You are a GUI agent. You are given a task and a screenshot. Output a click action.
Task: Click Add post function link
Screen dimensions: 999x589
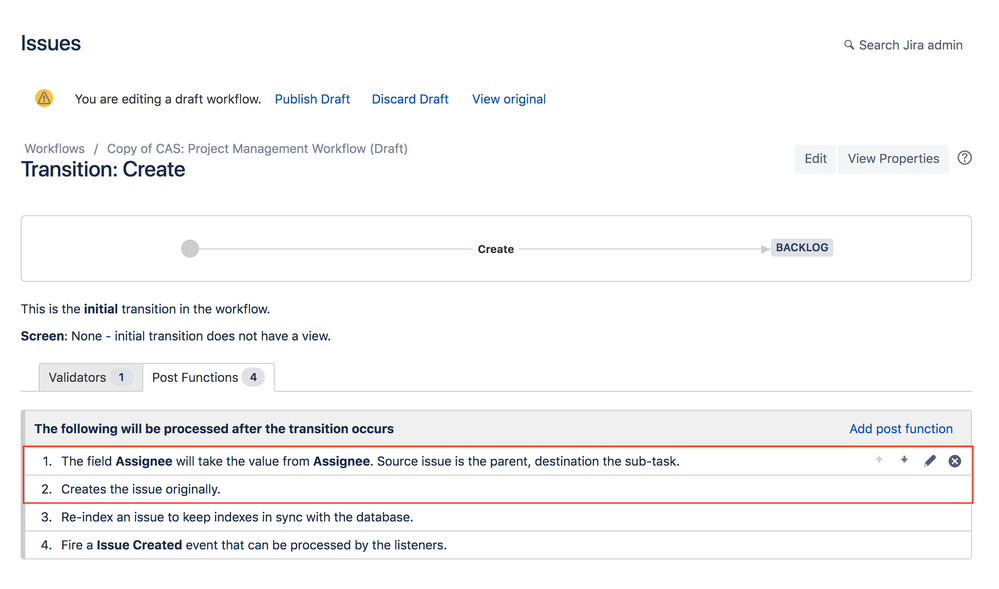point(901,429)
